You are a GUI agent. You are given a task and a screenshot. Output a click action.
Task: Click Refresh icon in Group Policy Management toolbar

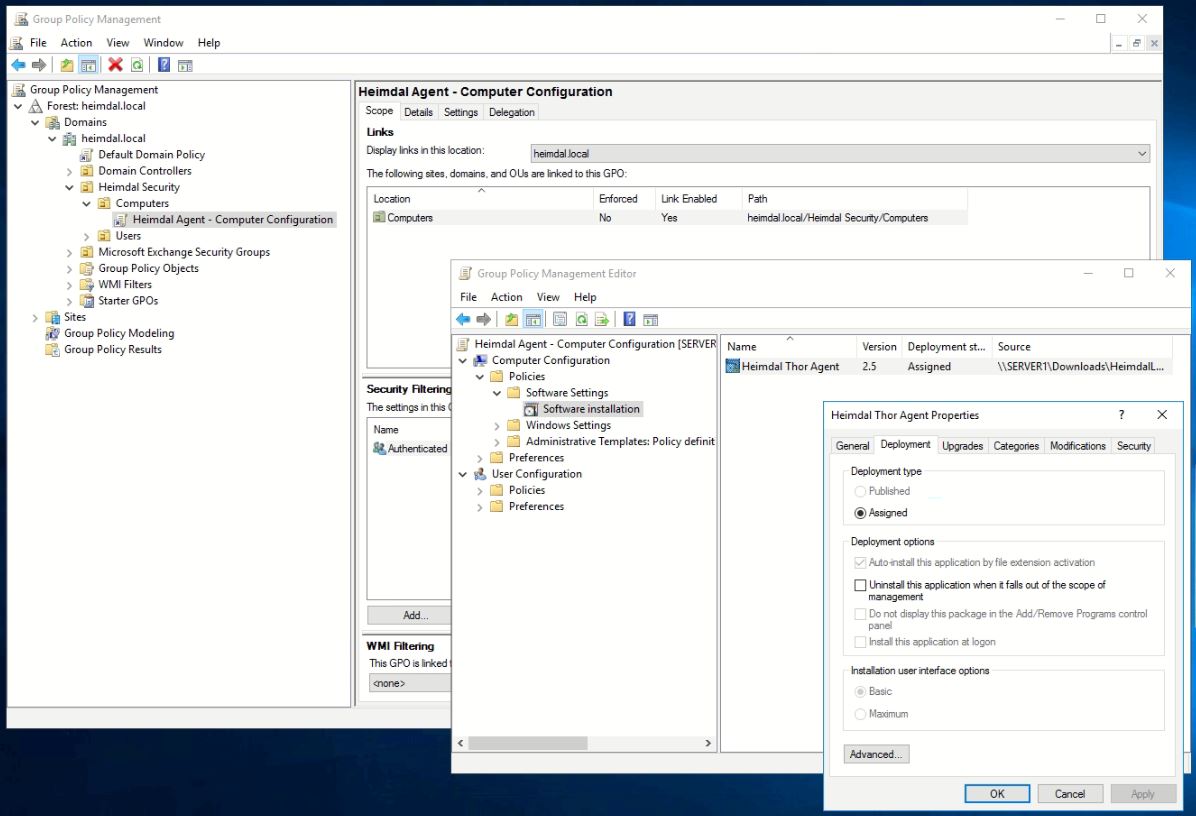pyautogui.click(x=137, y=65)
